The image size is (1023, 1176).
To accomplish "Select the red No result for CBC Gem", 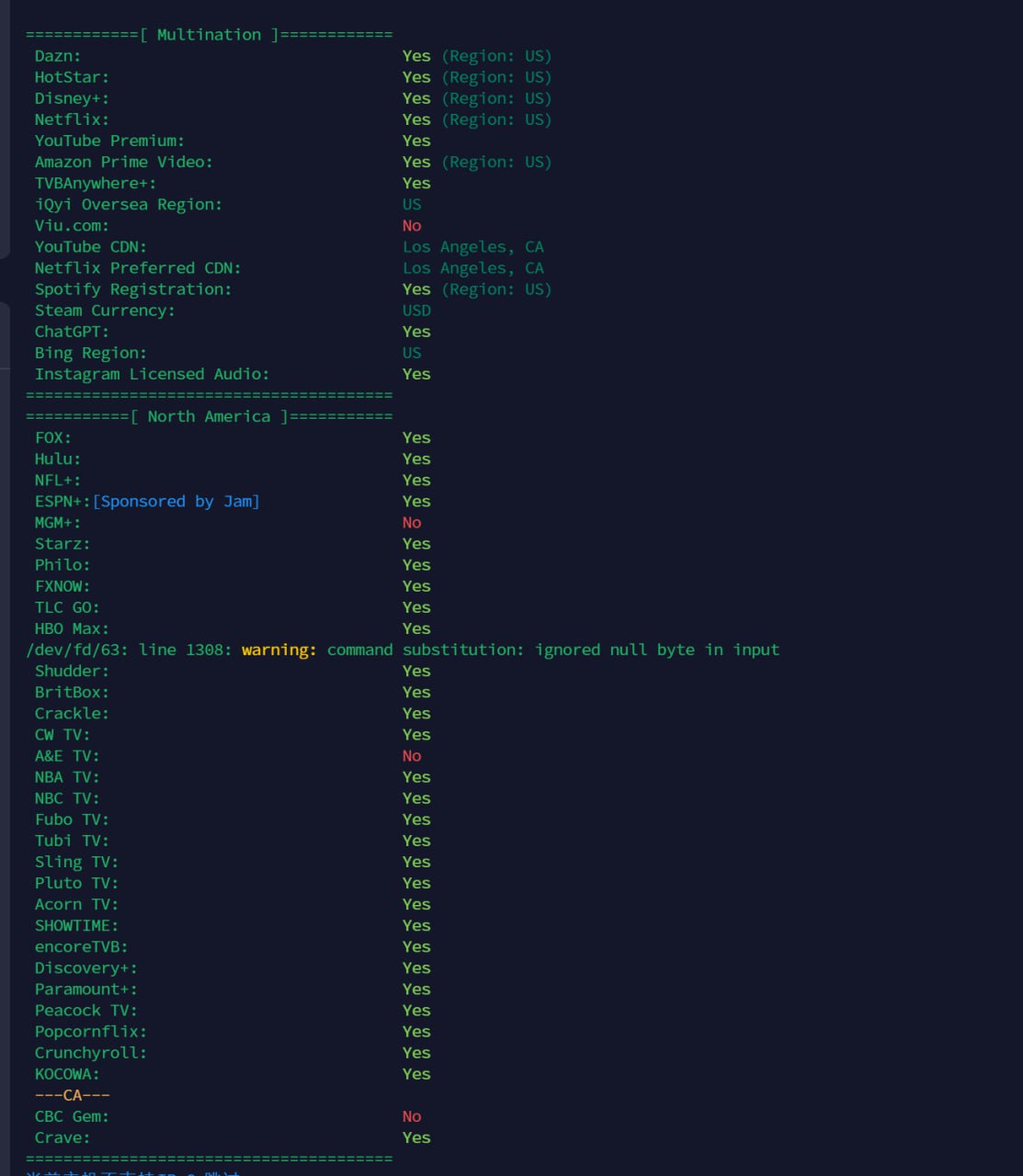I will coord(412,1116).
